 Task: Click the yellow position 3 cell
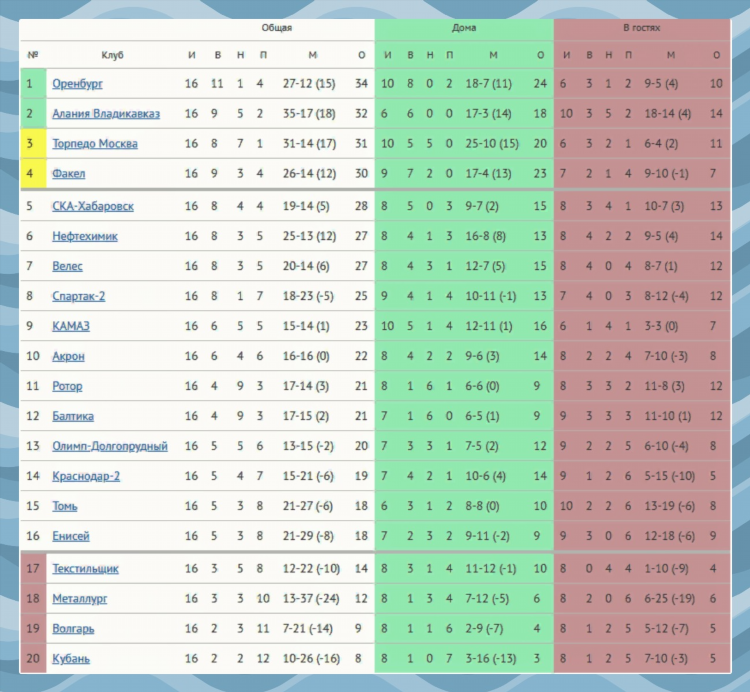click(x=33, y=143)
